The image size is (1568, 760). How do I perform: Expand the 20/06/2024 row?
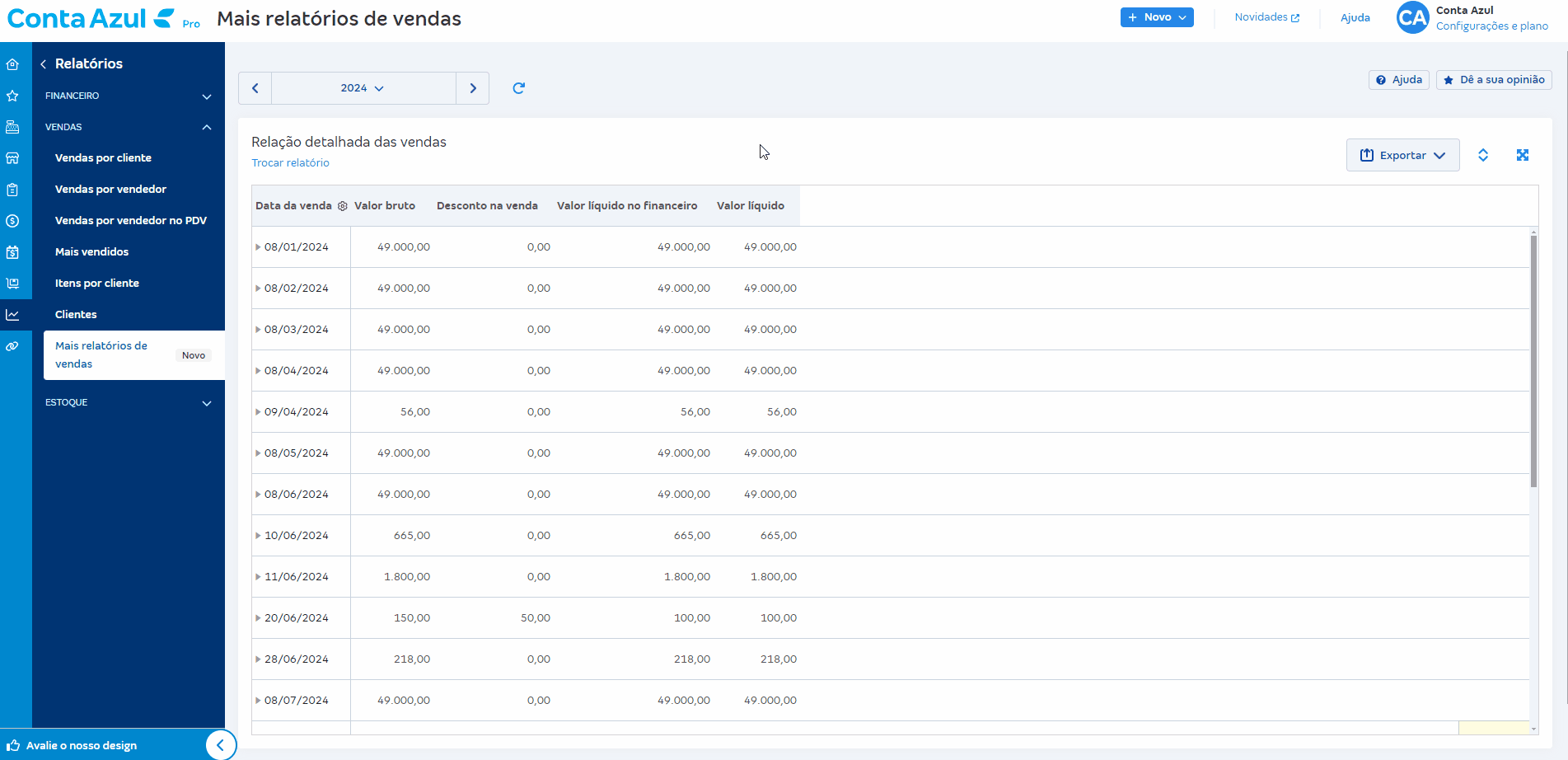tap(258, 618)
